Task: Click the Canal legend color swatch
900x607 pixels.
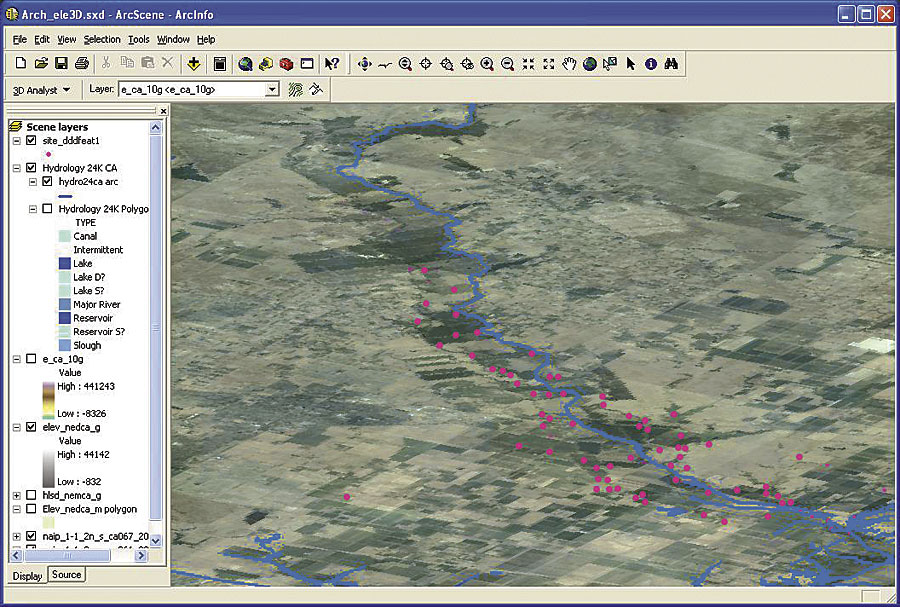Action: (x=64, y=236)
